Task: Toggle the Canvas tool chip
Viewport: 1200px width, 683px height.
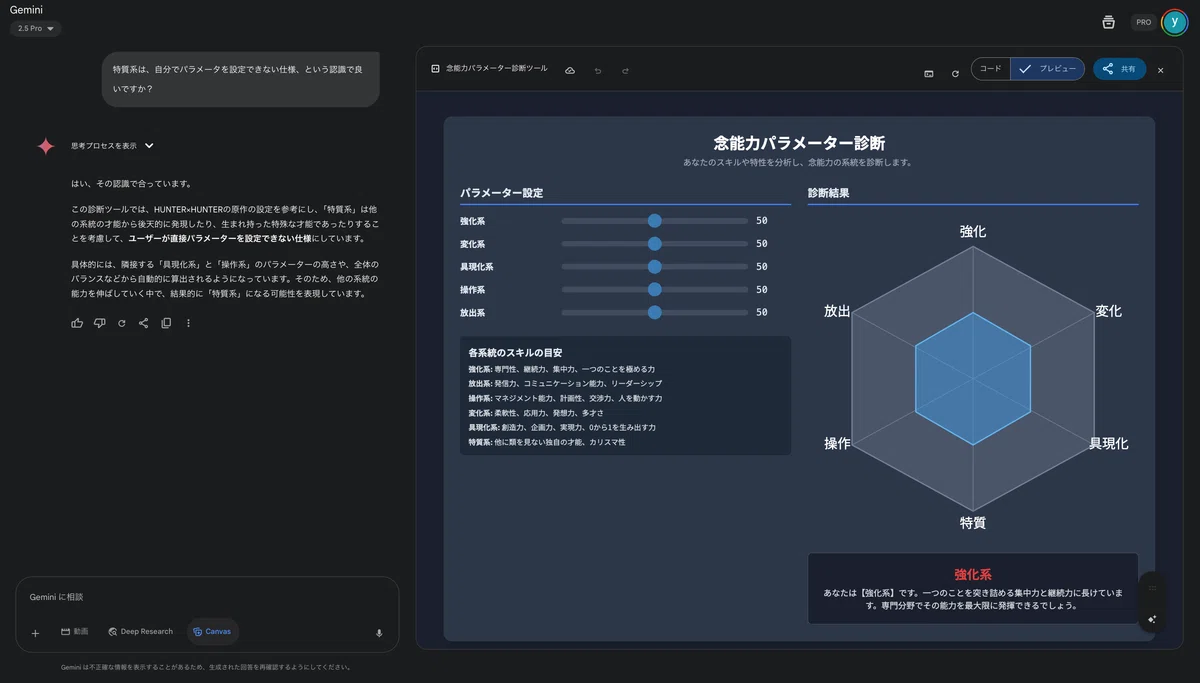Action: click(212, 632)
